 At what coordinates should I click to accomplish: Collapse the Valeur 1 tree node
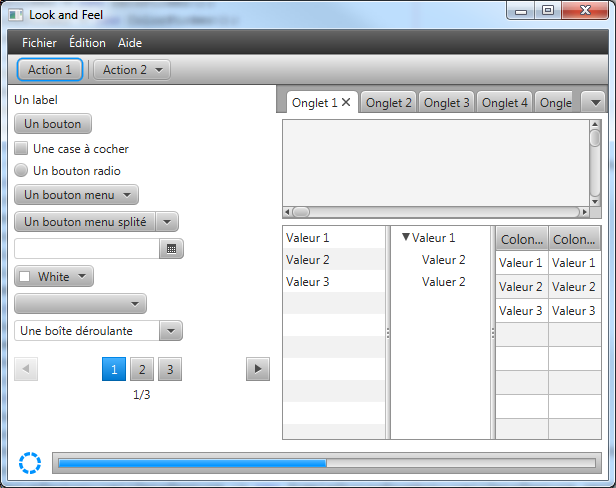click(405, 238)
